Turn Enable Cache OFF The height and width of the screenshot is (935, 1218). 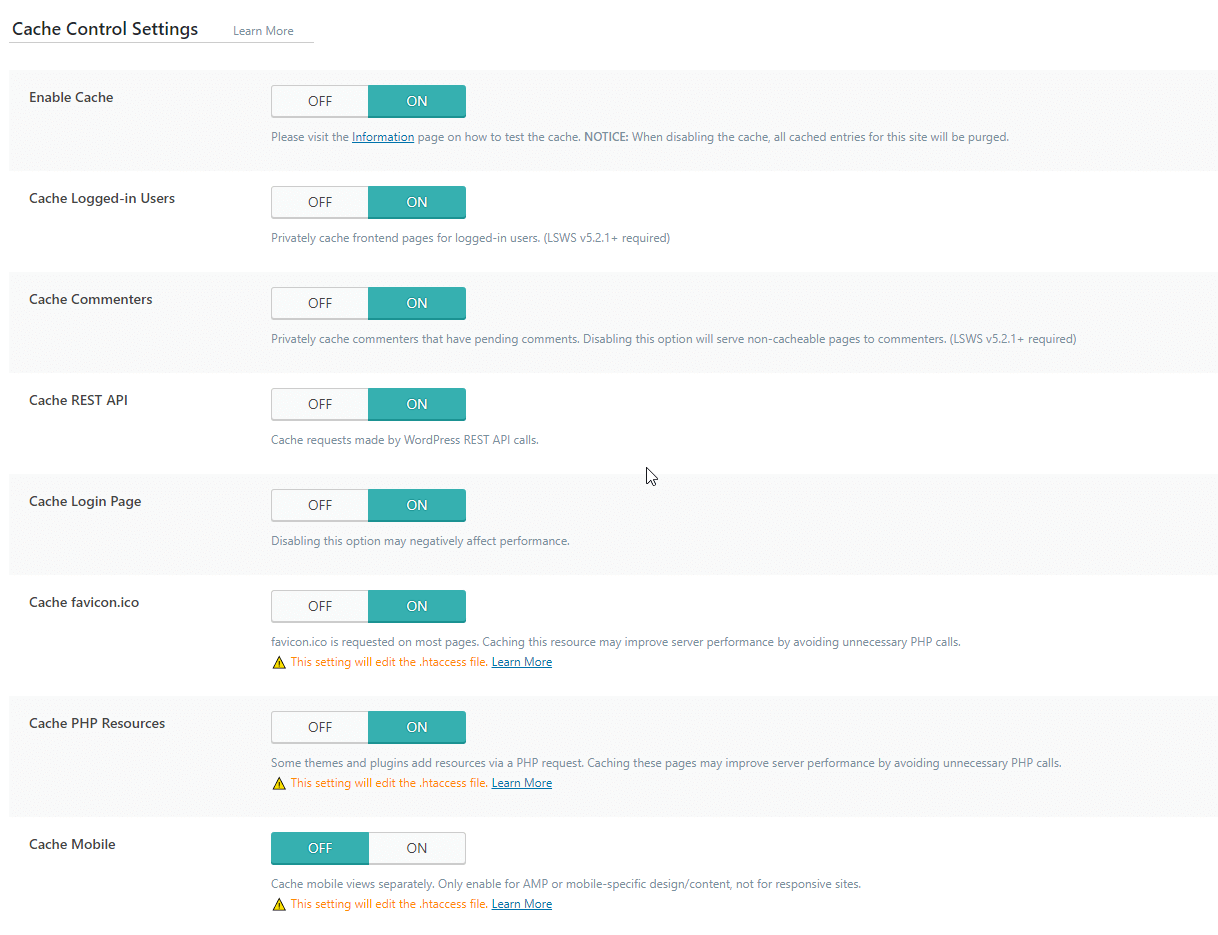coord(320,101)
